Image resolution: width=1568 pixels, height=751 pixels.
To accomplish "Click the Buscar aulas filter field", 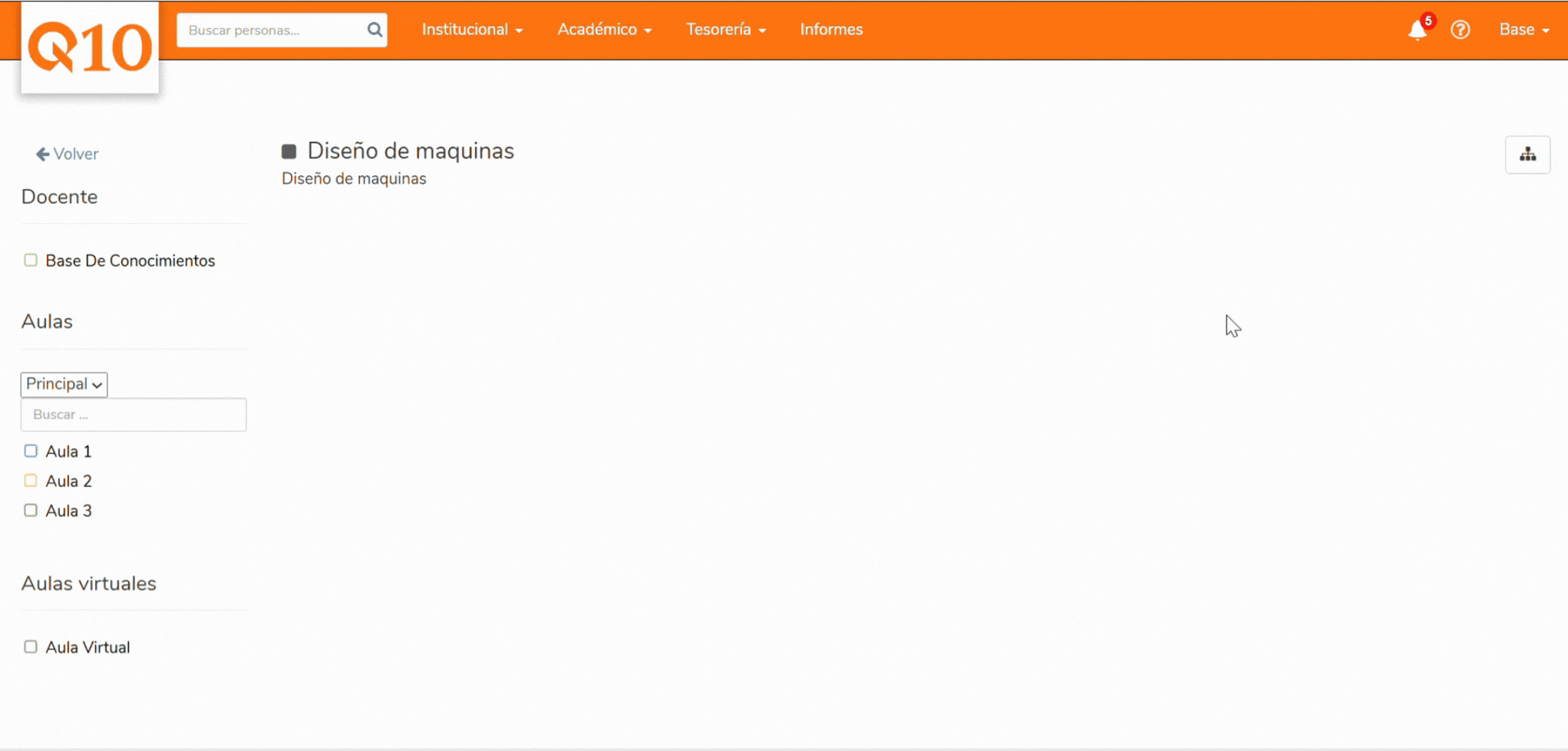I will (134, 415).
